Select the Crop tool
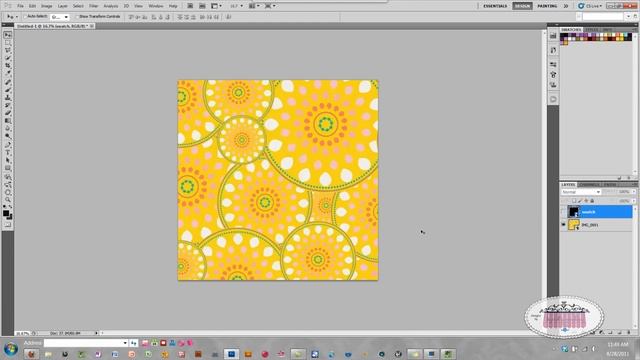 point(8,66)
